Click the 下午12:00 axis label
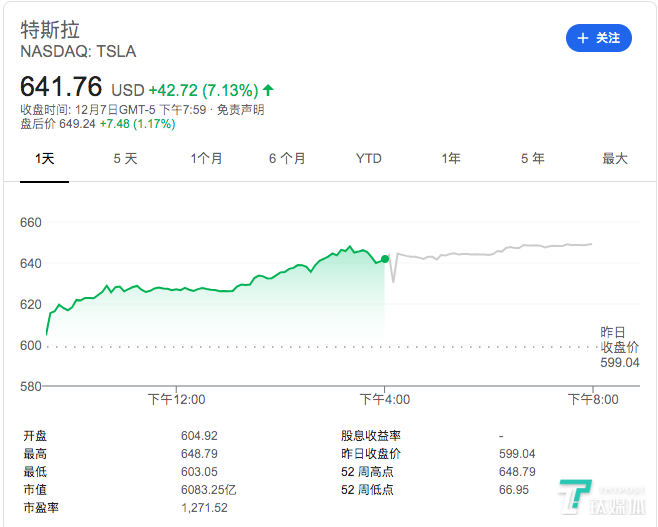Image resolution: width=658 pixels, height=527 pixels. [x=176, y=399]
